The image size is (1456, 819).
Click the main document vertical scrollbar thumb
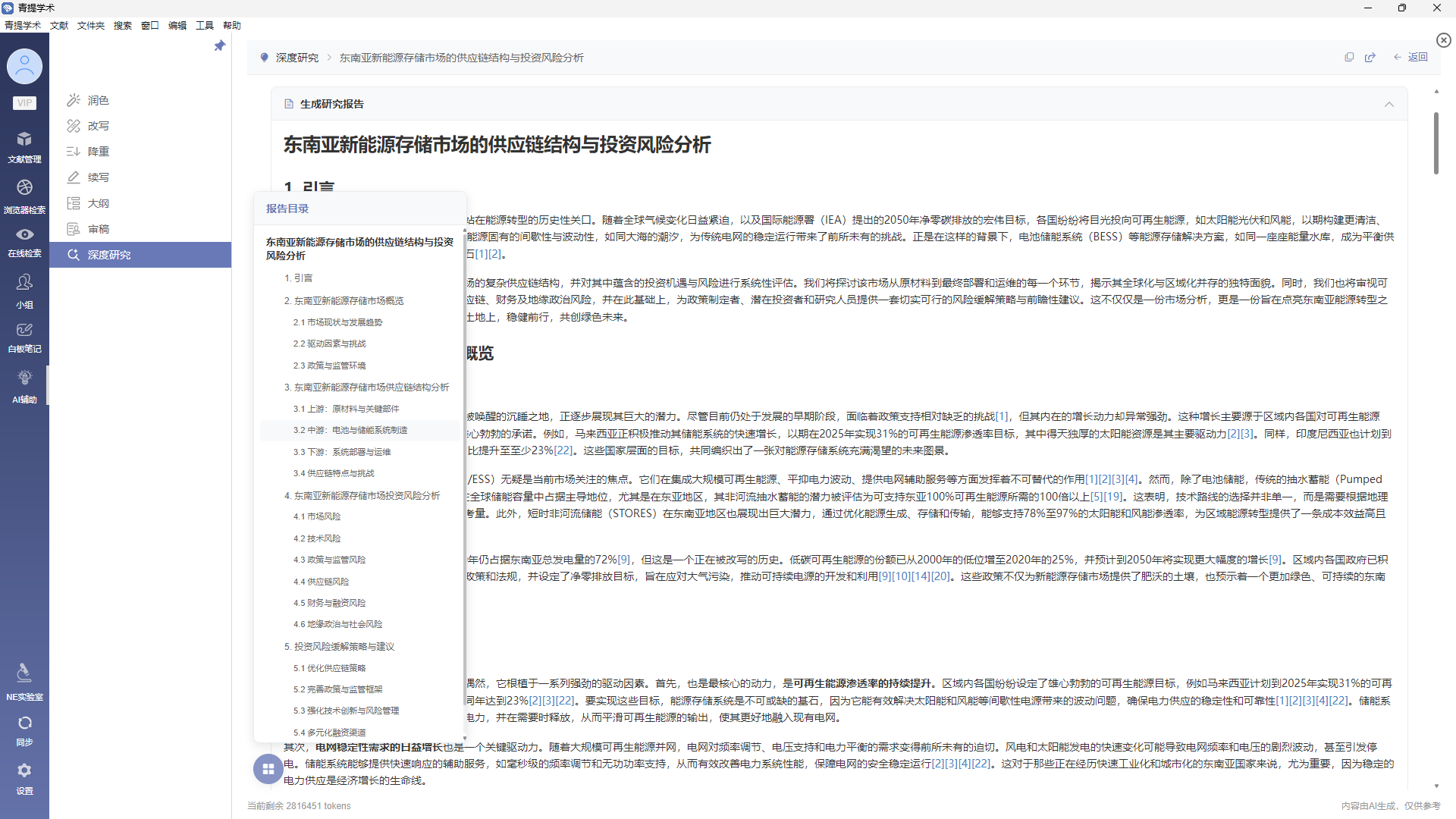tap(1436, 143)
